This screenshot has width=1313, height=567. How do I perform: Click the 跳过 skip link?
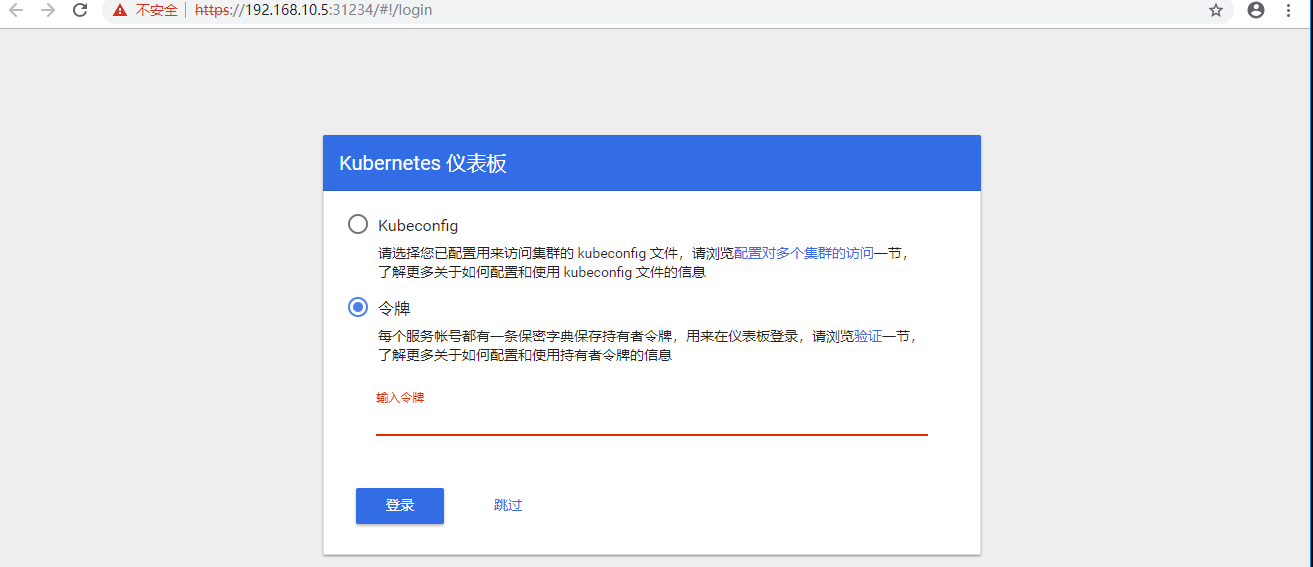click(x=508, y=505)
